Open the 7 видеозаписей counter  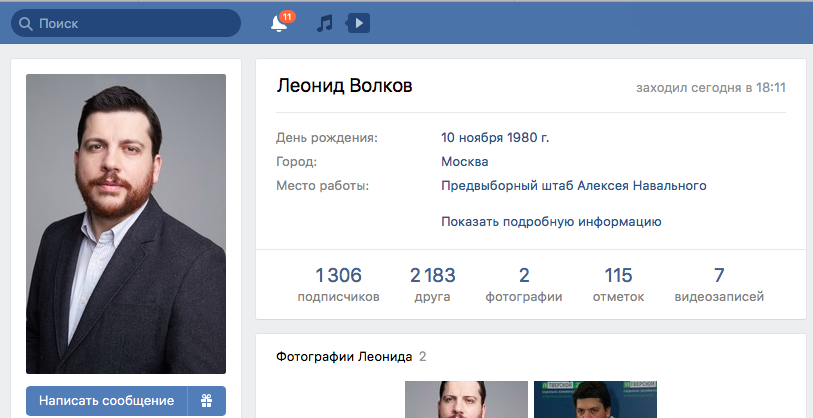coord(718,284)
